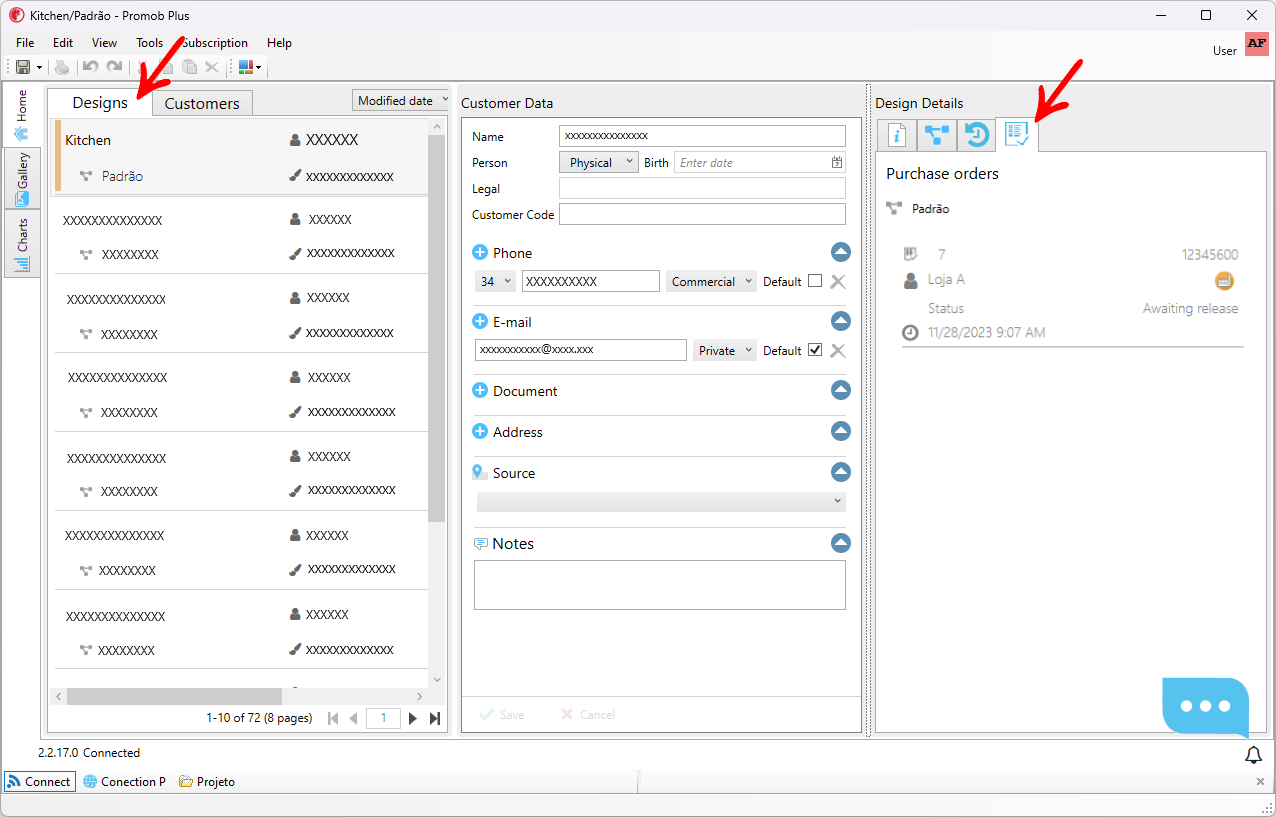Screen dimensions: 1276x817
Task: Open the purchase orders tab icon
Action: click(1017, 134)
